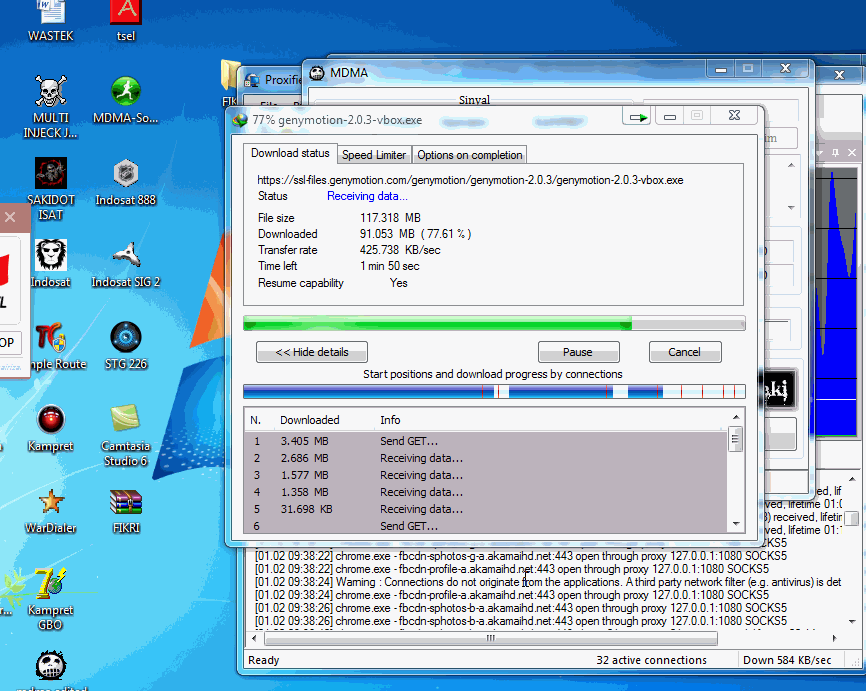Viewport: 866px width, 691px height.
Task: Click the blue connections progress bar
Action: pyautogui.click(x=494, y=392)
